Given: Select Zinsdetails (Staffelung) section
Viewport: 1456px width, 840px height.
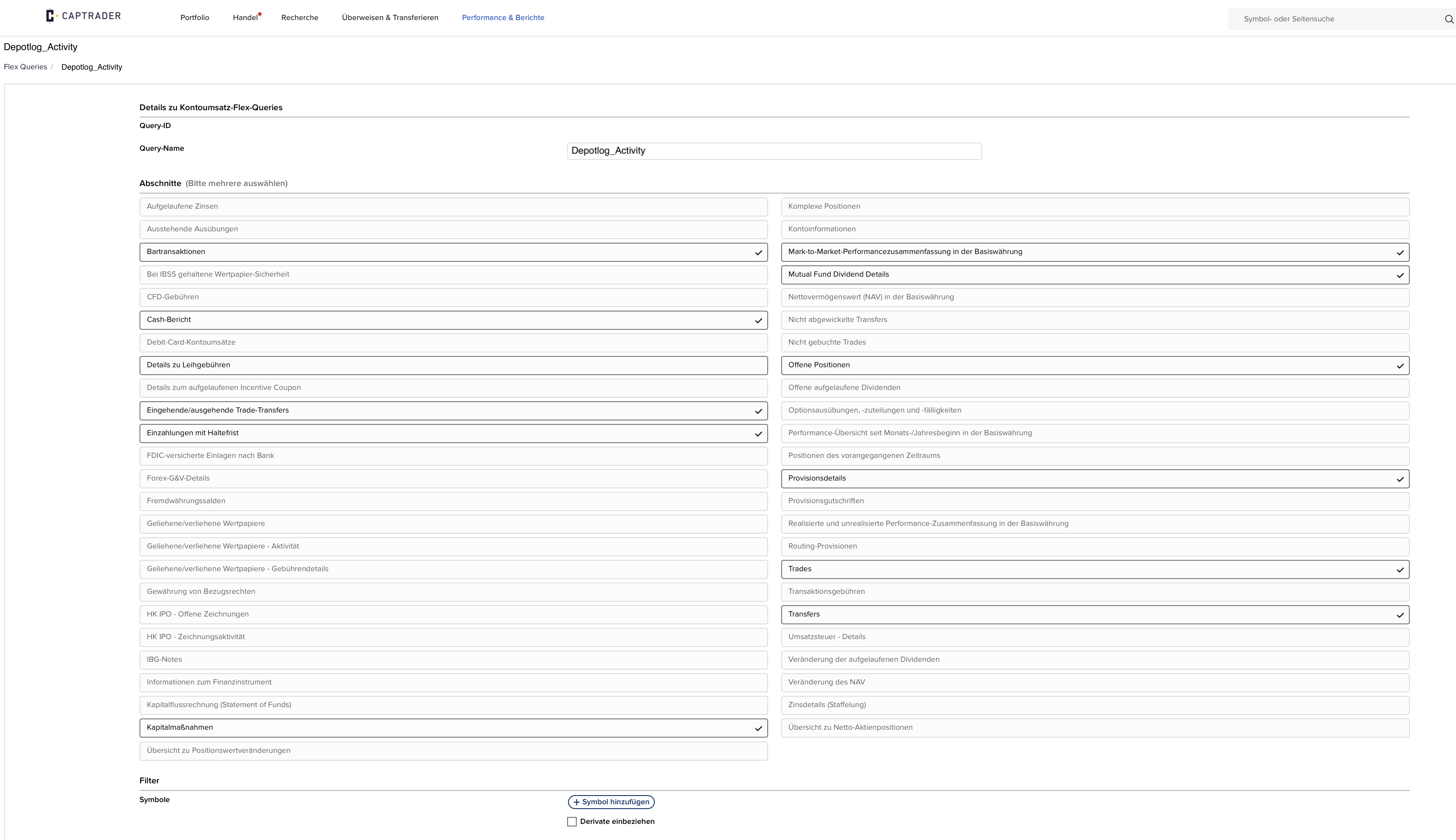Looking at the screenshot, I should (1095, 705).
